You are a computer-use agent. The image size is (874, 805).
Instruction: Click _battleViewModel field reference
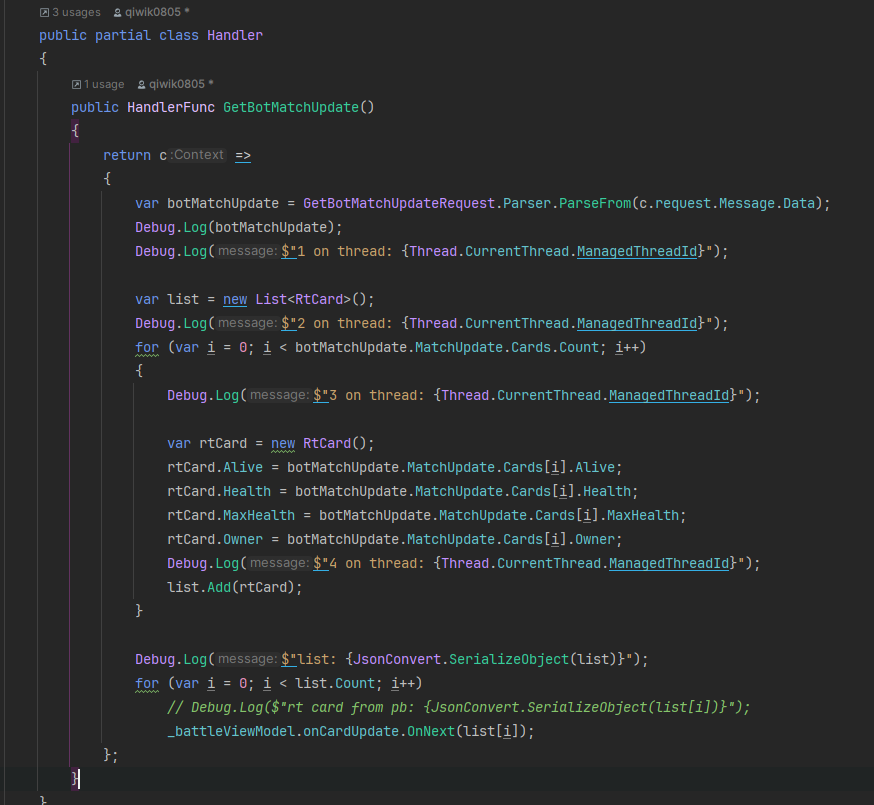click(231, 730)
